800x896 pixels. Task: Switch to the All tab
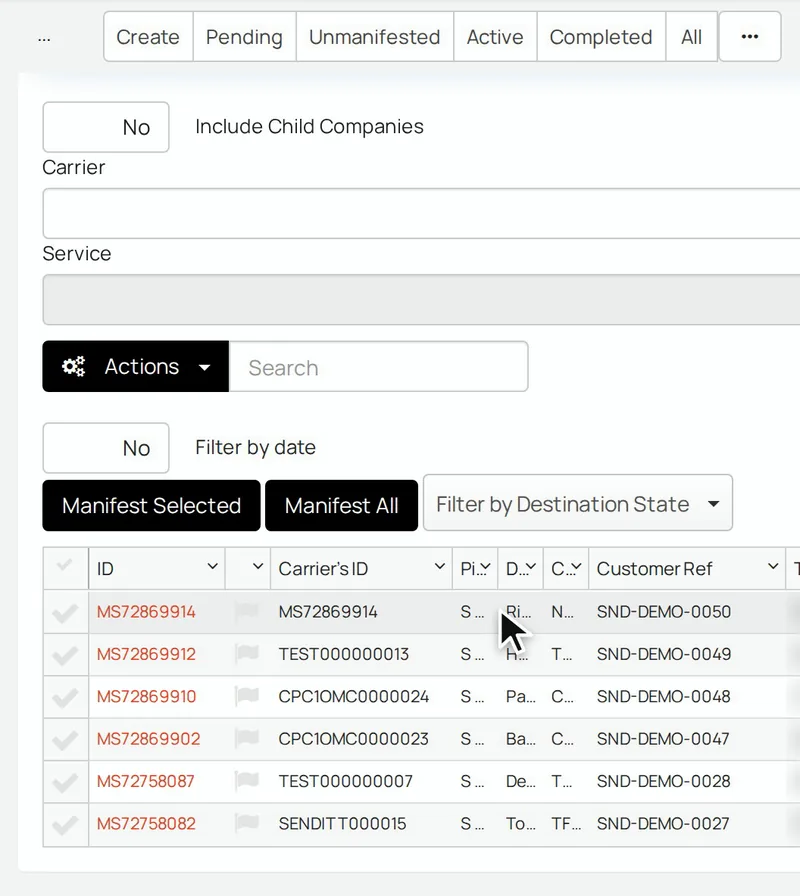(x=691, y=37)
